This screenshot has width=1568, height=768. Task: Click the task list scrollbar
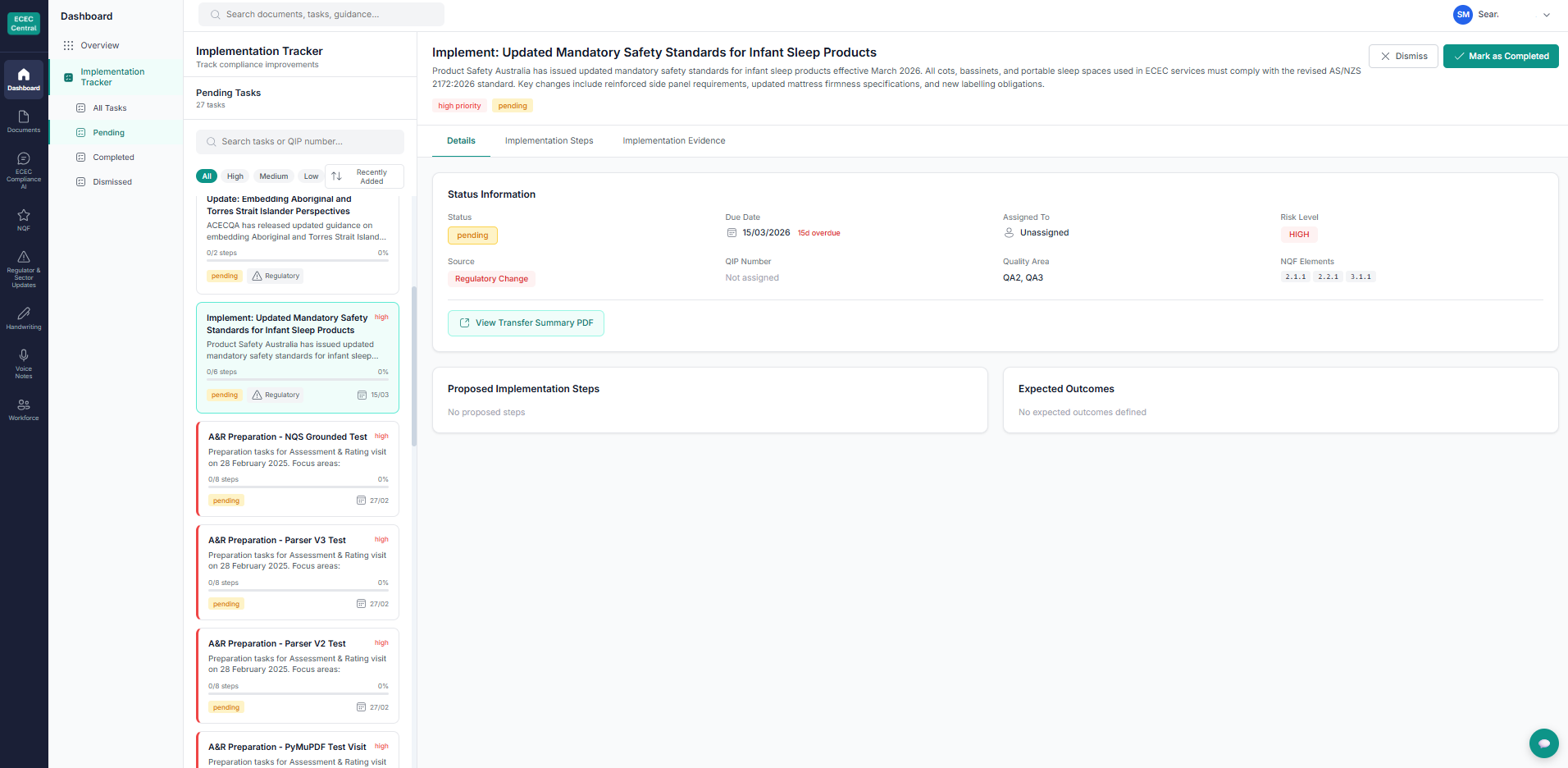414,366
